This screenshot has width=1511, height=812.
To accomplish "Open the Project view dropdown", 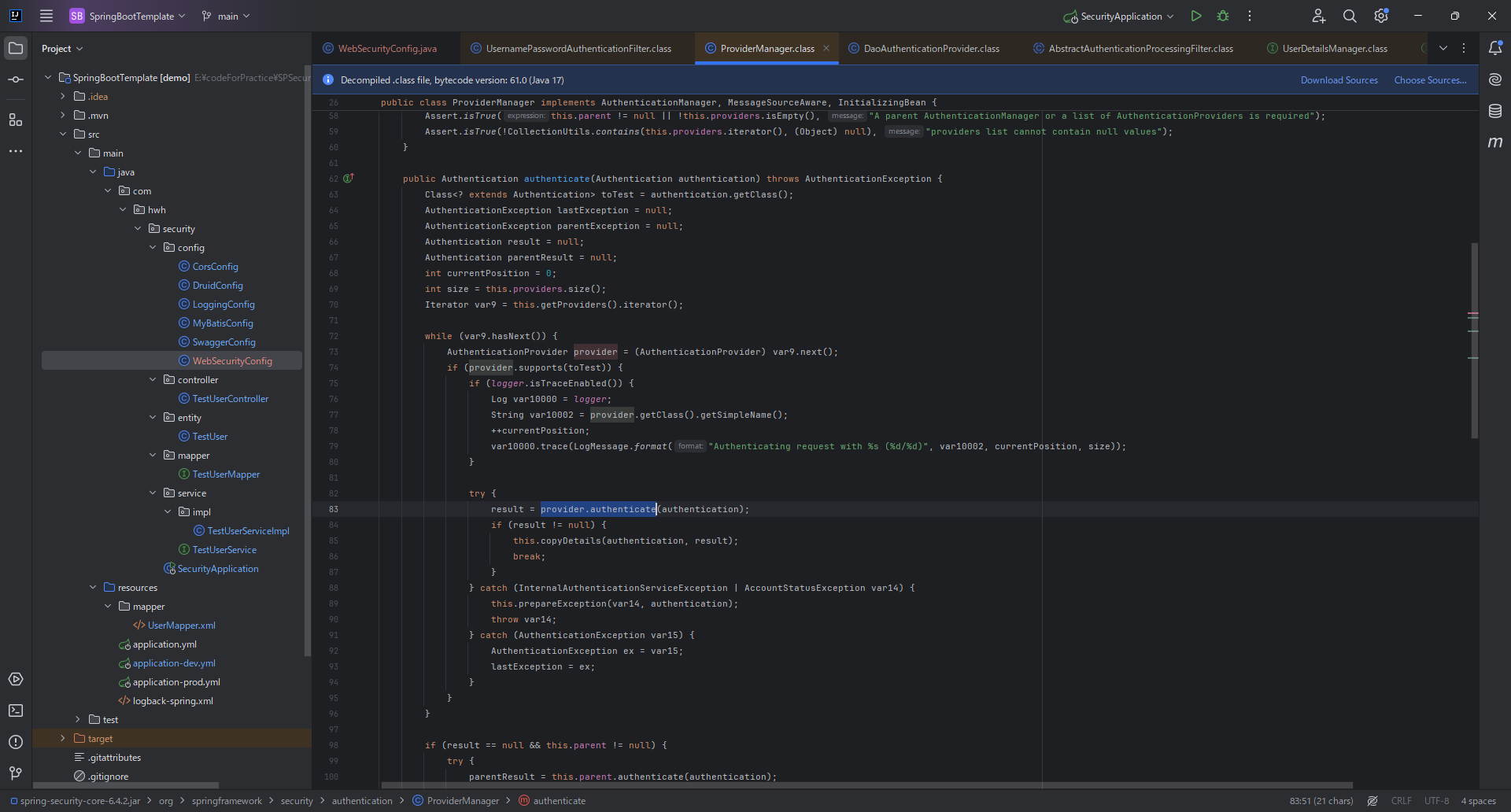I will coord(62,49).
